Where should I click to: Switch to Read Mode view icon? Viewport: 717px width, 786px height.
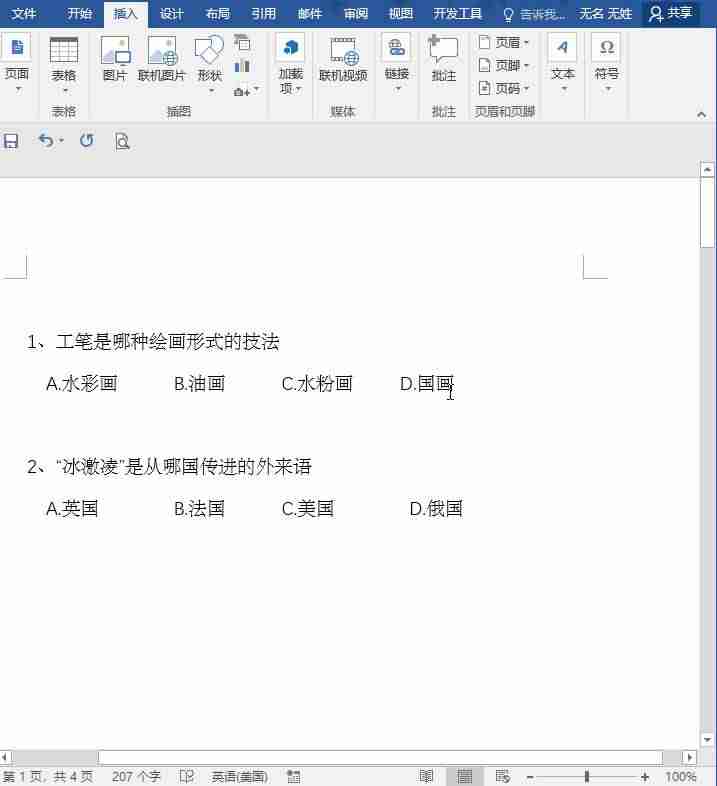click(x=426, y=776)
